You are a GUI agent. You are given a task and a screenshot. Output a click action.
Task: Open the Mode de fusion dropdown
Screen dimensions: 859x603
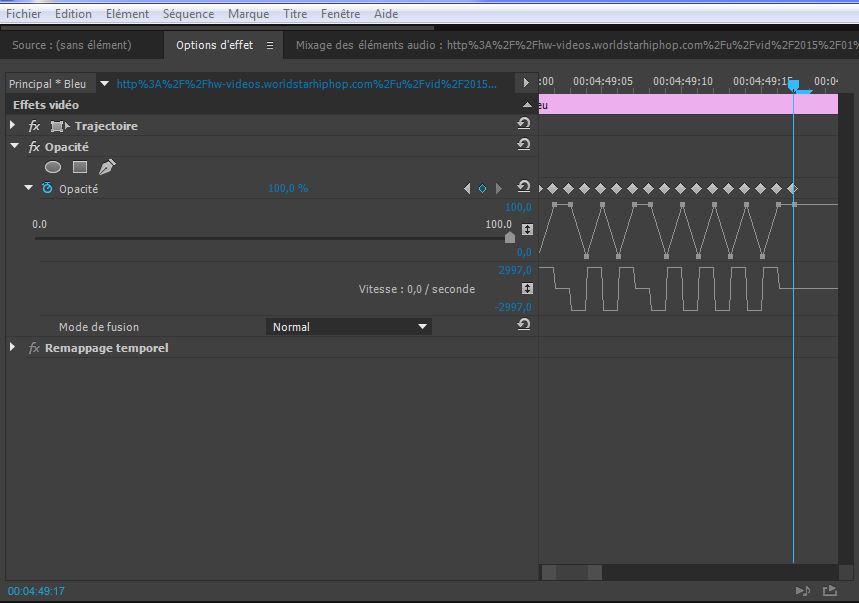(x=349, y=327)
